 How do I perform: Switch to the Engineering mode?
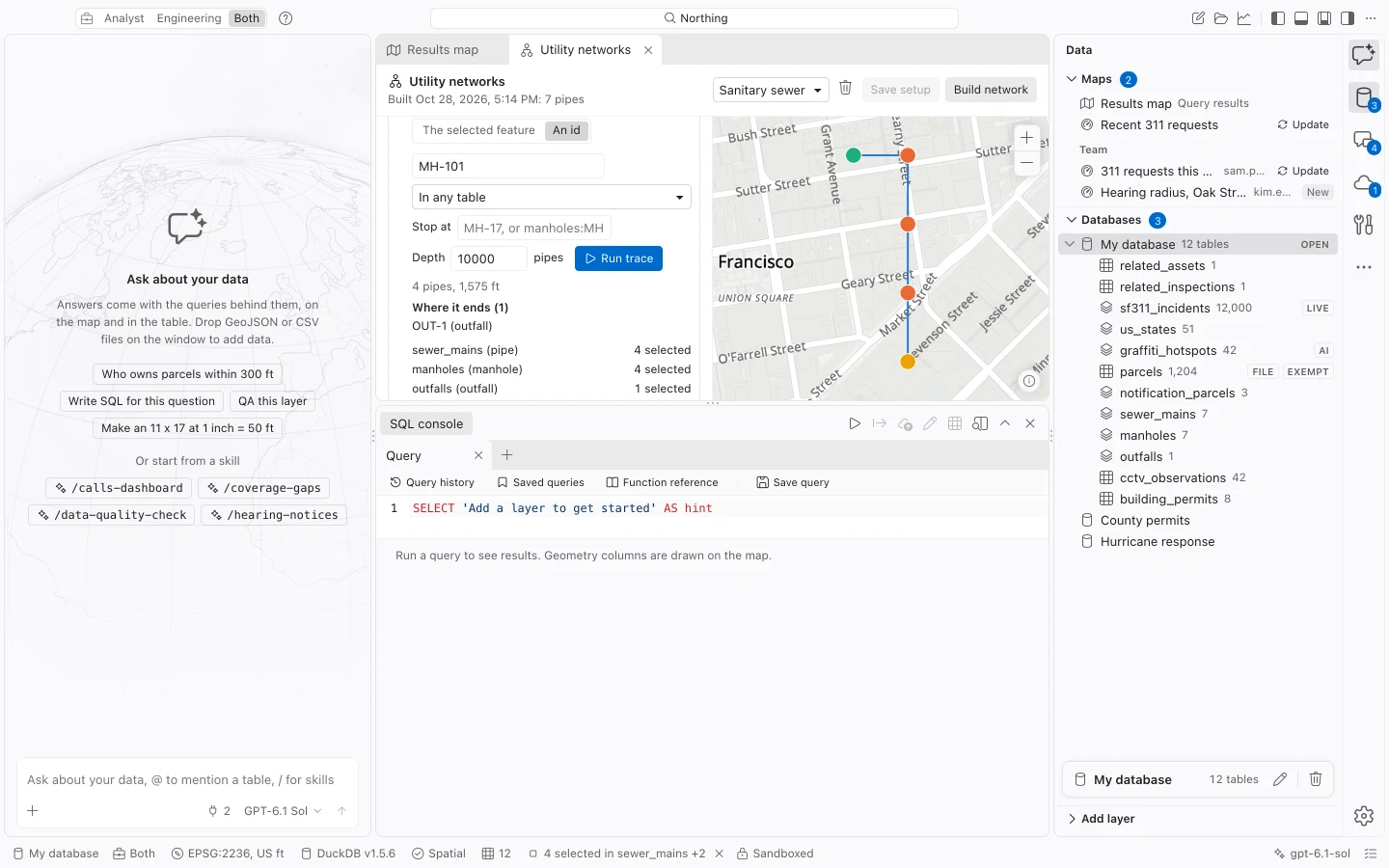[x=189, y=18]
